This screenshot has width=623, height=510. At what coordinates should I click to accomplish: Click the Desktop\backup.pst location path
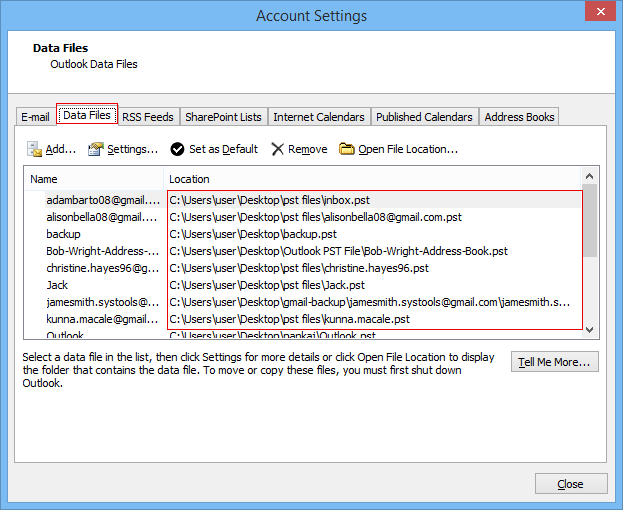click(253, 234)
